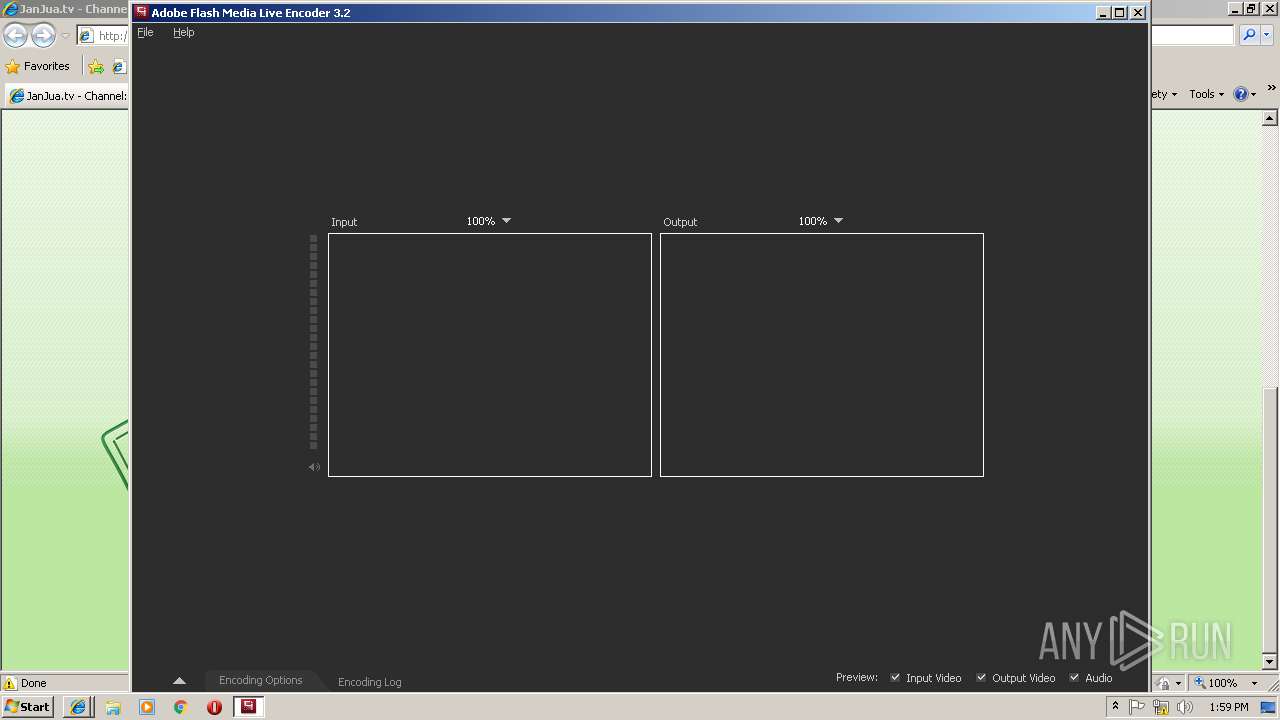Click the volume speaker tray icon

click(x=1185, y=707)
